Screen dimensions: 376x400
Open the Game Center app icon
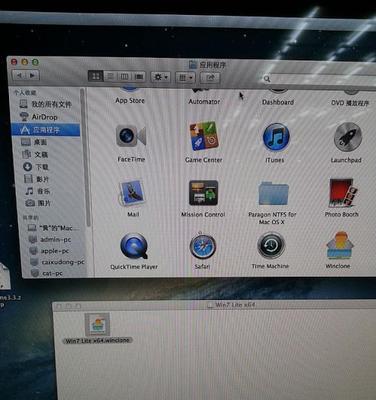(203, 136)
